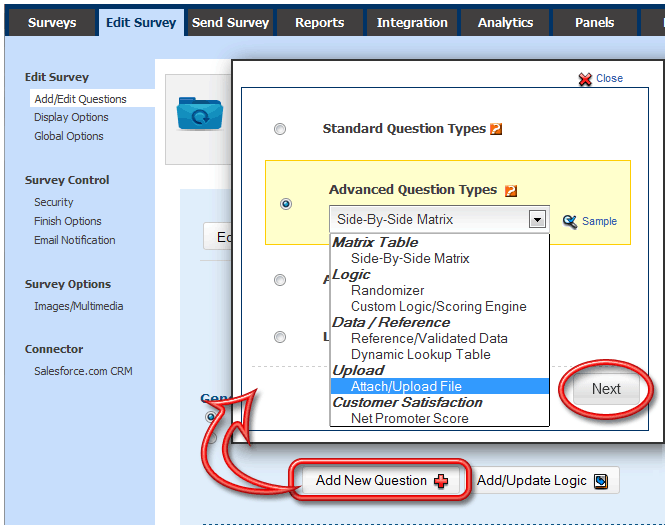This screenshot has height=530, width=670.
Task: Click help icon beside Advanced Question Types
Action: (x=510, y=190)
